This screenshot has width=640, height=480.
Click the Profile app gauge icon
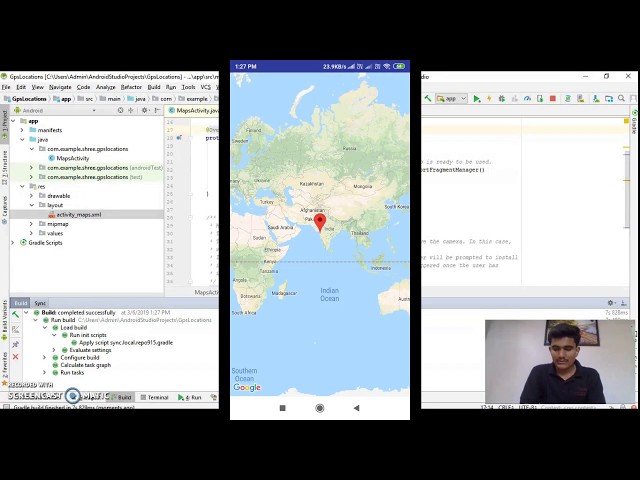(x=527, y=99)
